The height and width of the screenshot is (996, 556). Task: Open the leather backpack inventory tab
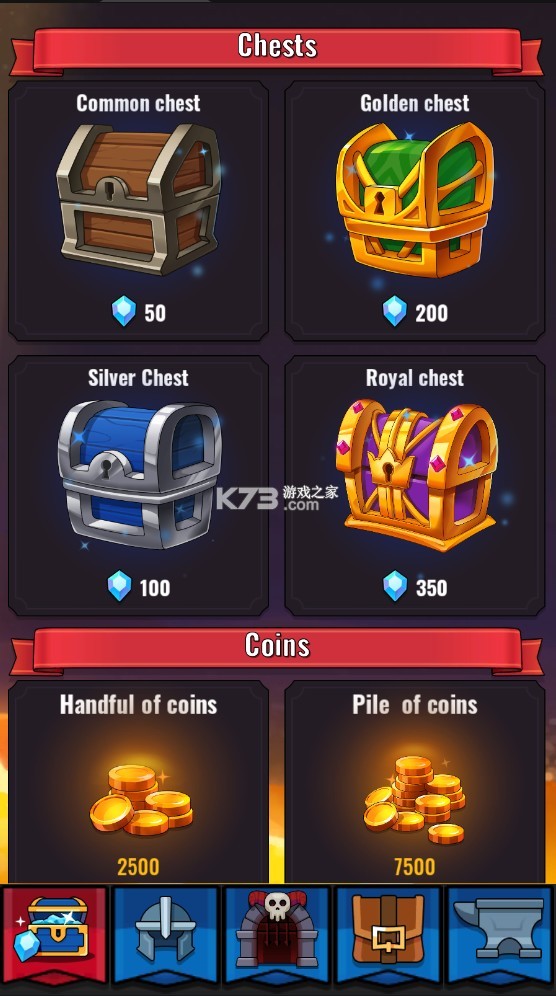coord(388,934)
